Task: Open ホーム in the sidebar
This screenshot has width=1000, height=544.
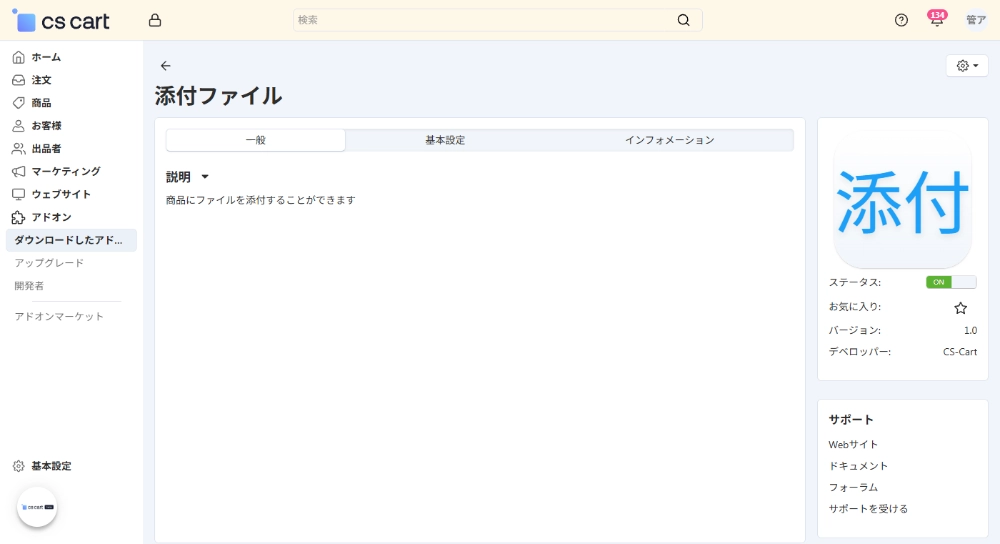Action: (x=46, y=57)
